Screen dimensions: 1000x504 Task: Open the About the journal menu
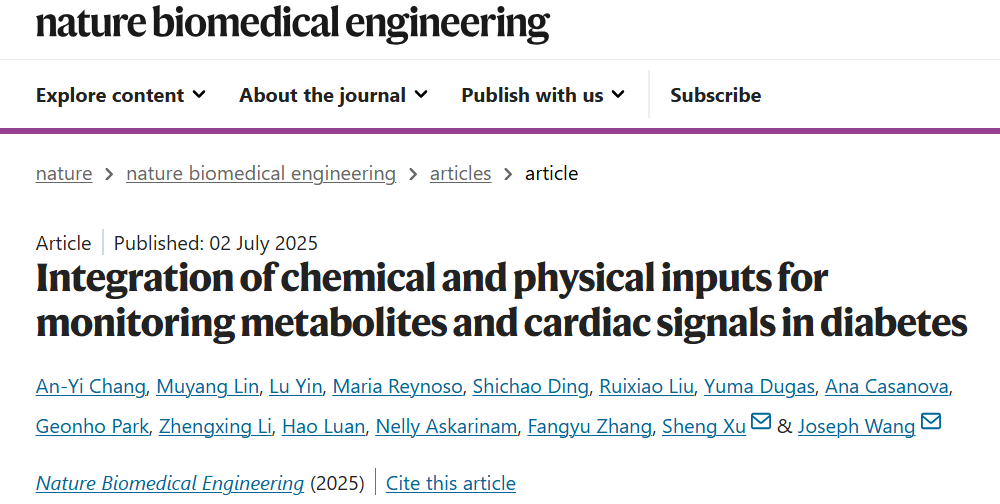[333, 95]
